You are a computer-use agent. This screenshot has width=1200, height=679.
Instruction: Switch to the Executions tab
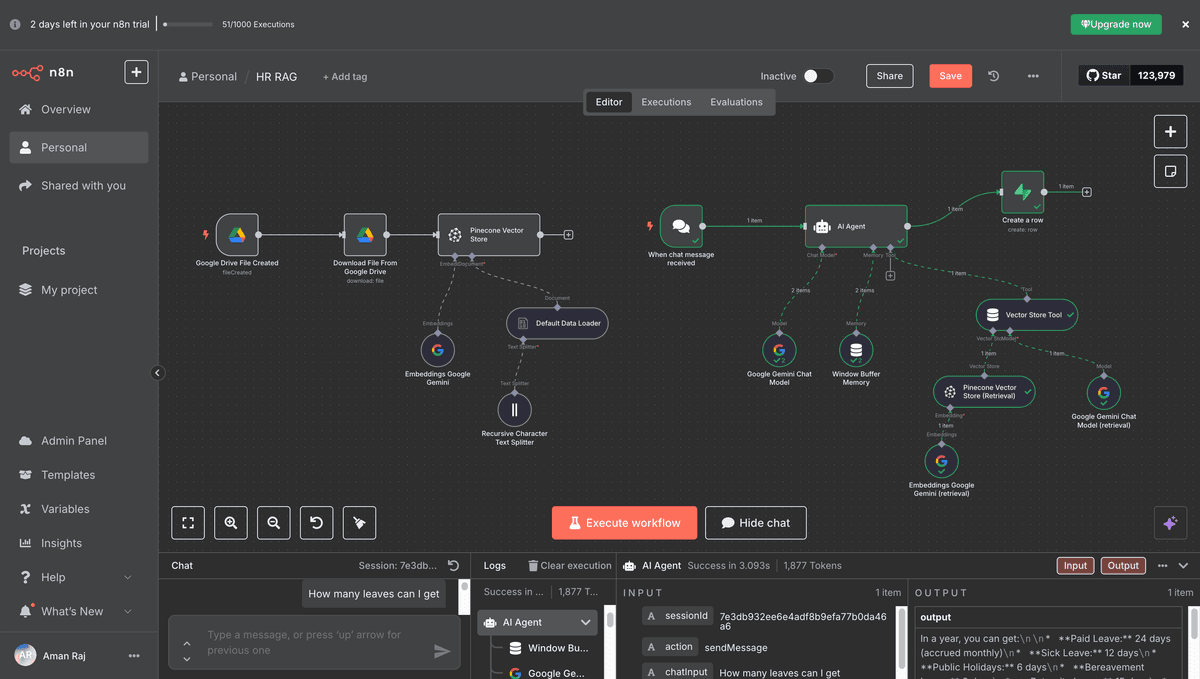point(666,102)
